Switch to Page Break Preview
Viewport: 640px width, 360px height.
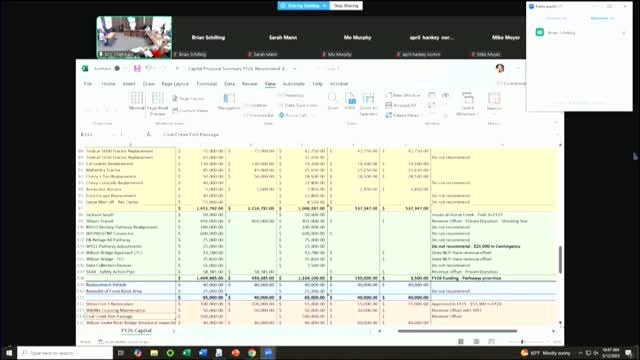pos(158,103)
